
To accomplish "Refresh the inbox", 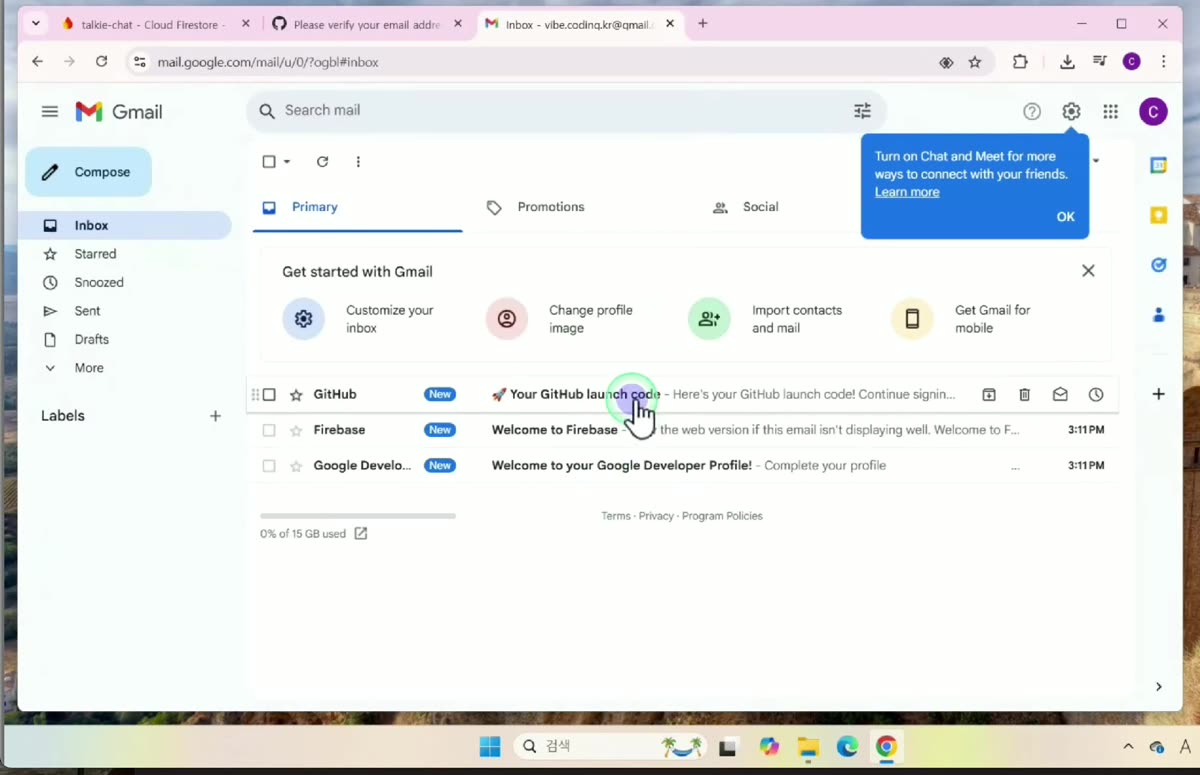I will pyautogui.click(x=322, y=162).
